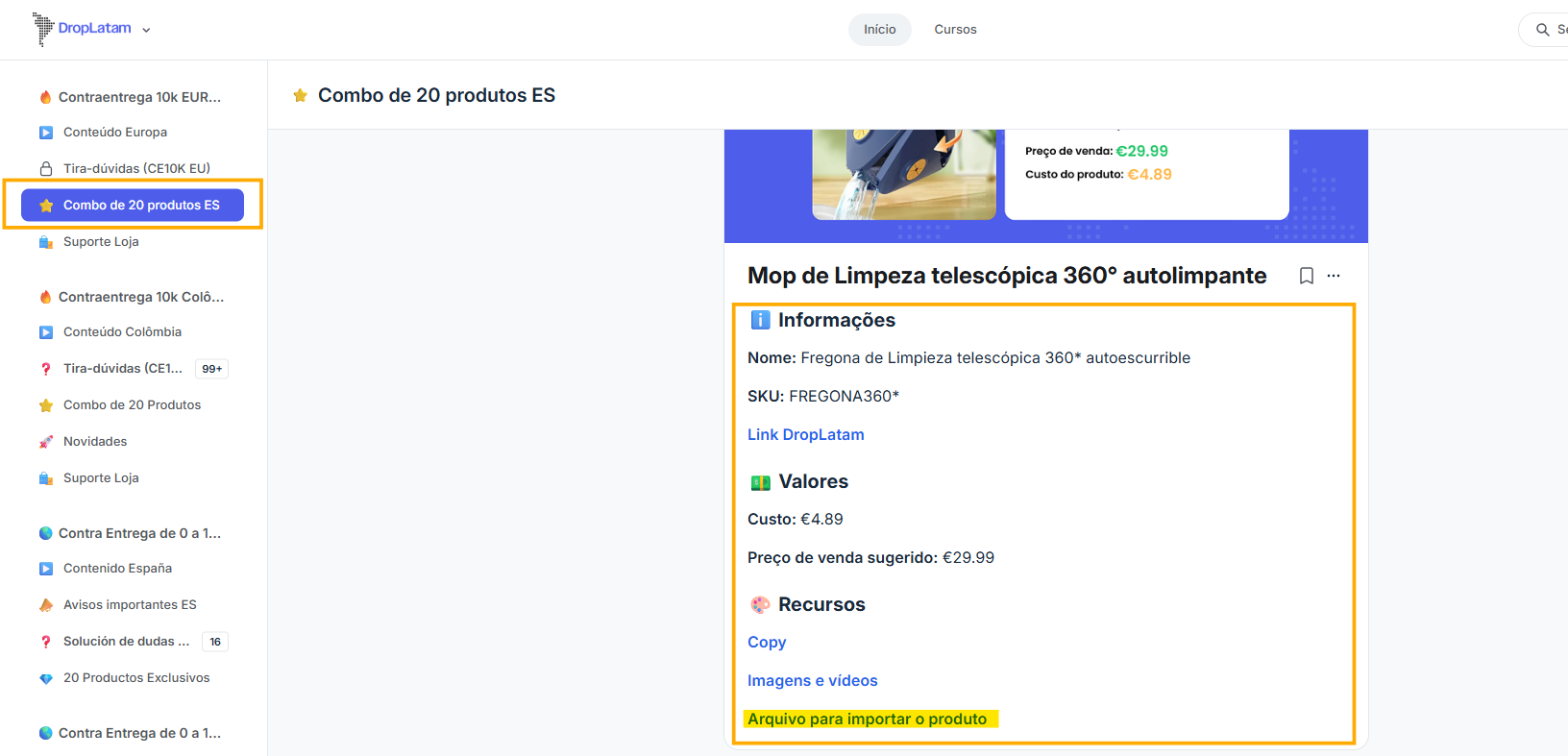The width and height of the screenshot is (1568, 756).
Task: Click the lock icon beside Tira-dúvidas (CE10K EU)
Action: (x=46, y=168)
